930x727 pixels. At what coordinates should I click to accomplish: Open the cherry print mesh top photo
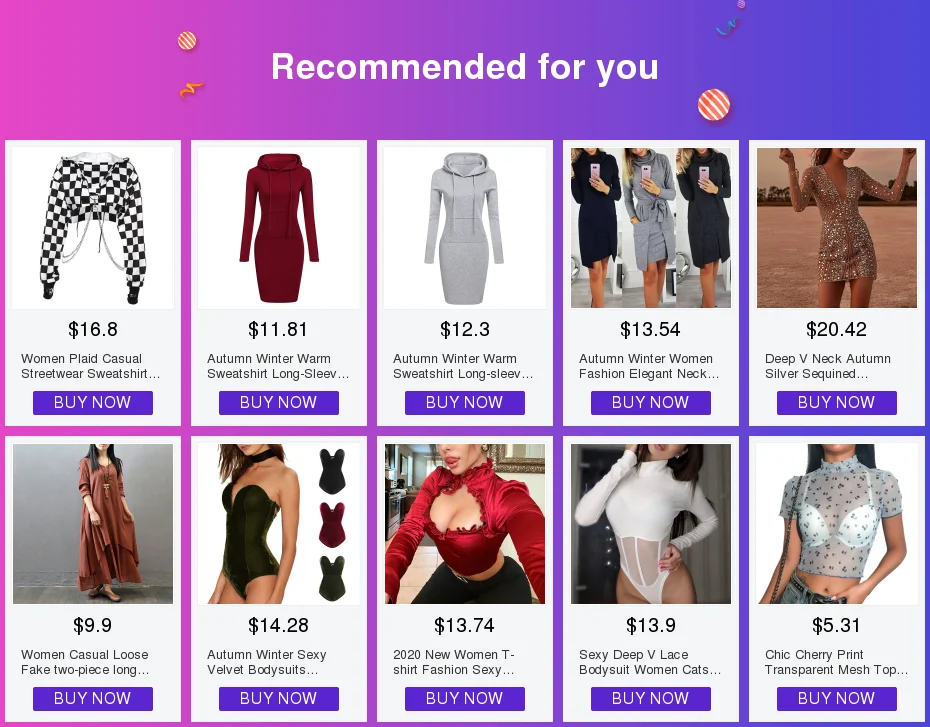pyautogui.click(x=837, y=524)
